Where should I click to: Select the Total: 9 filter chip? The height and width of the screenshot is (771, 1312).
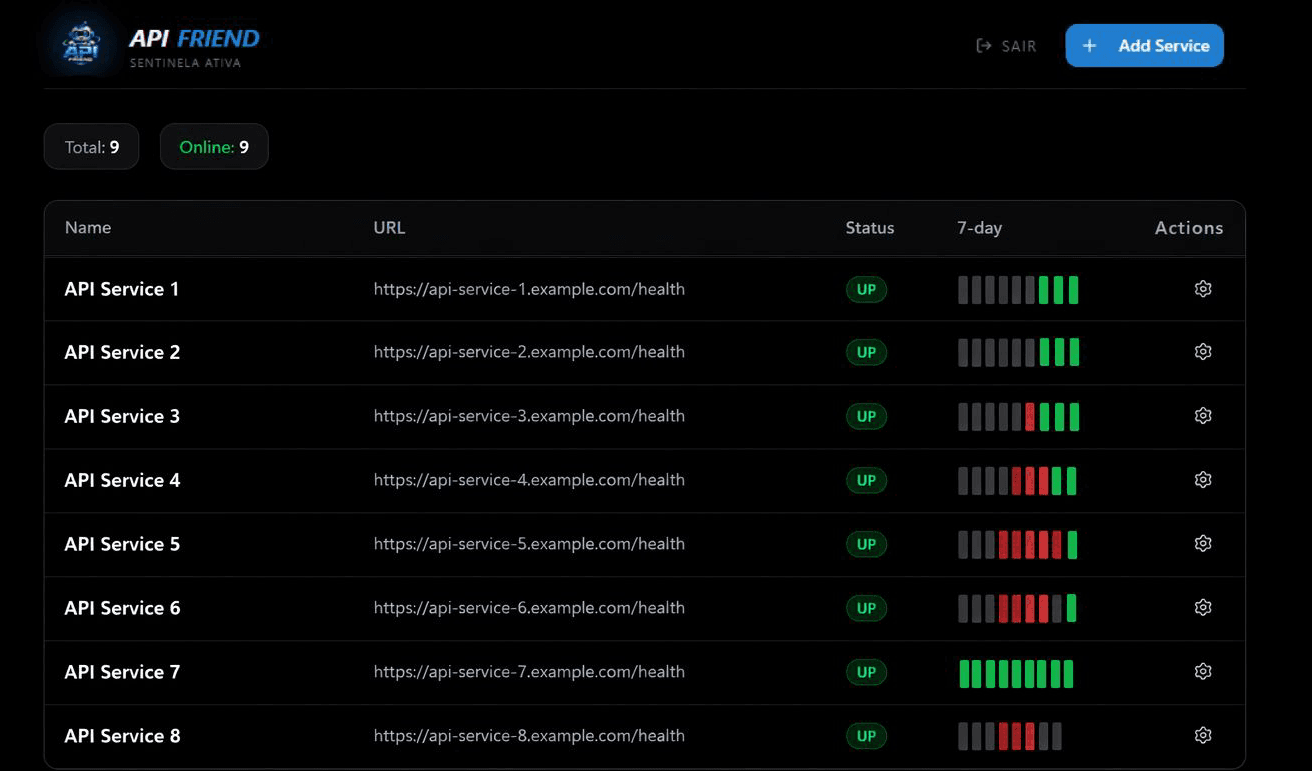[x=91, y=146]
